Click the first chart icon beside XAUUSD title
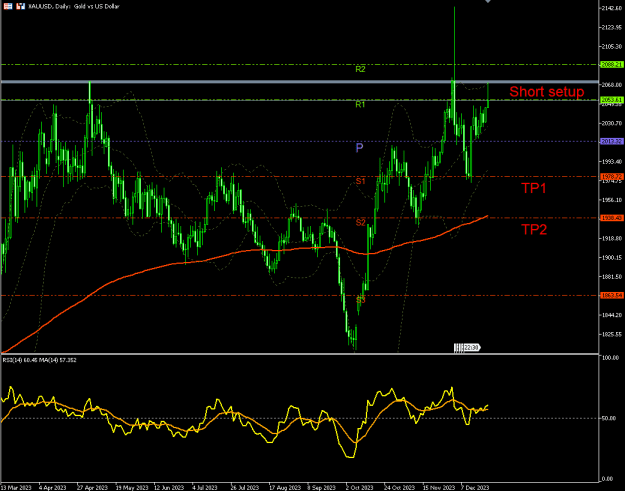Viewport: 625px width, 491px height. pos(8,6)
